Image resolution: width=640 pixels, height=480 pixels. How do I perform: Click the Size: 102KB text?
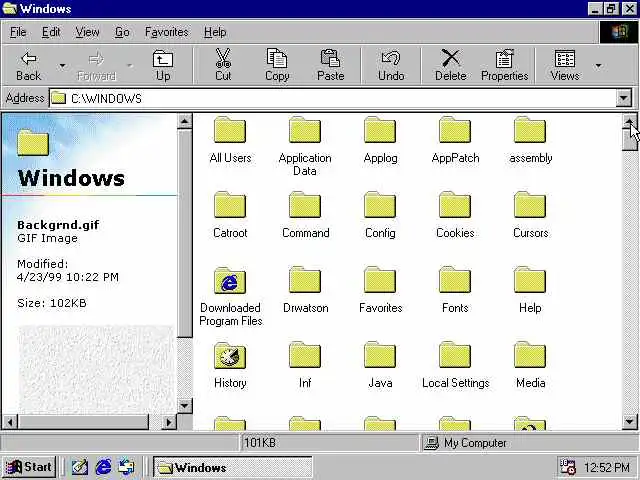pos(52,303)
